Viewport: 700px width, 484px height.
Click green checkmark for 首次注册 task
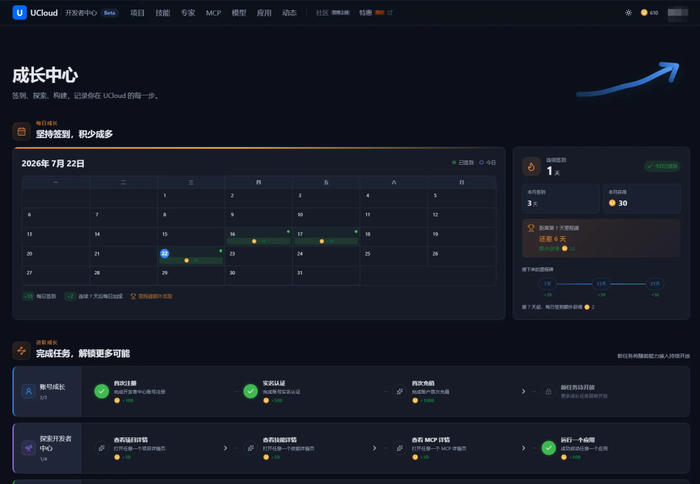[101, 391]
